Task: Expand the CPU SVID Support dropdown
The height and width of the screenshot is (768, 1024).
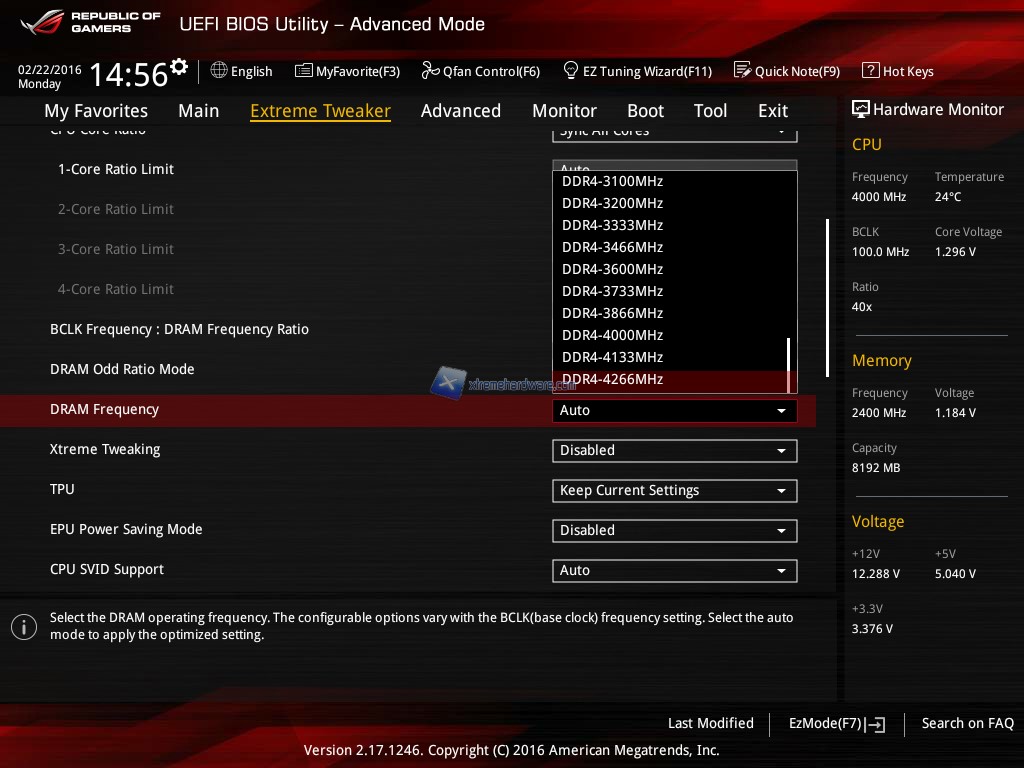Action: coord(674,570)
